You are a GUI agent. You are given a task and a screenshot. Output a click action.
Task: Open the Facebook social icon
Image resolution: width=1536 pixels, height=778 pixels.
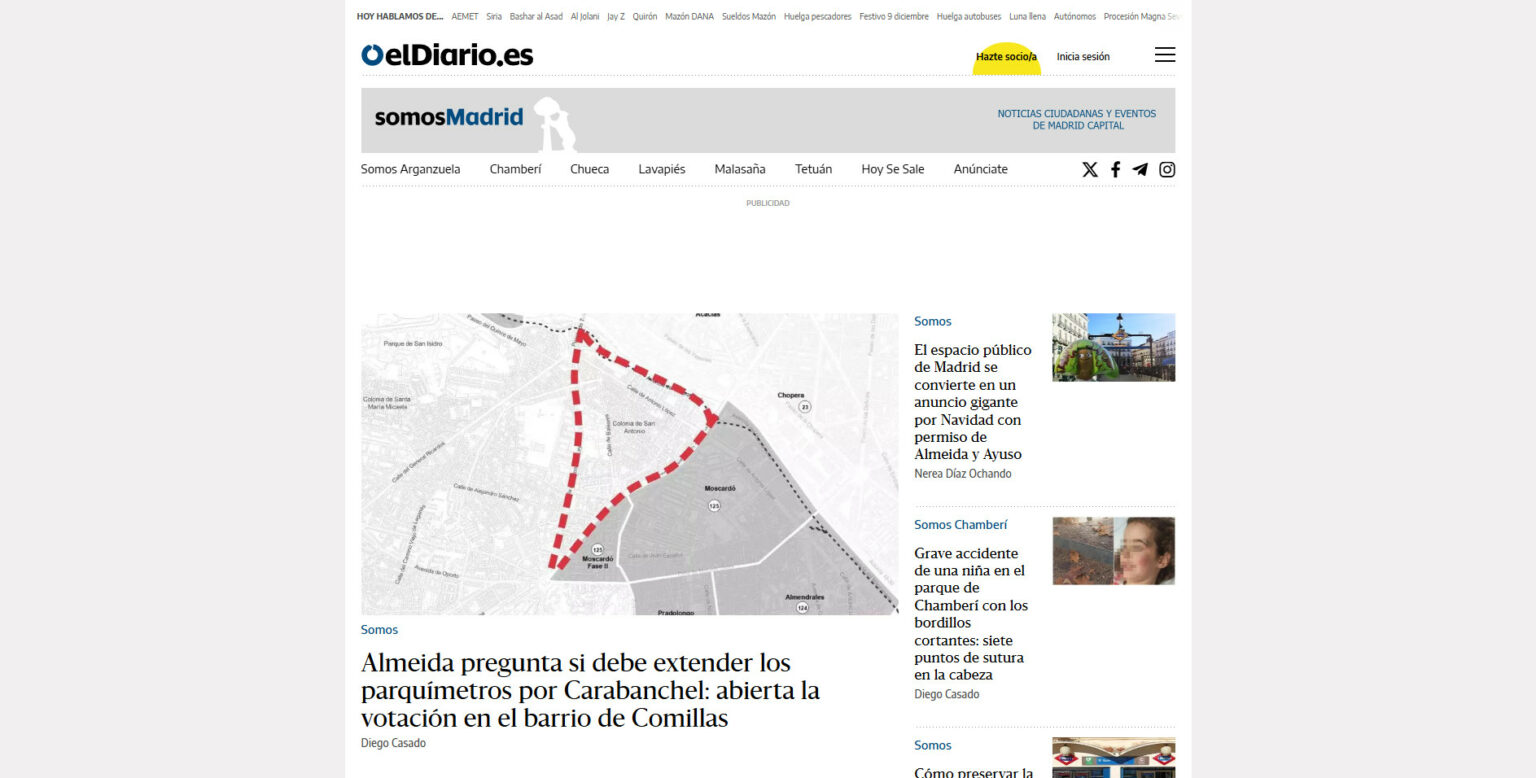[1115, 170]
